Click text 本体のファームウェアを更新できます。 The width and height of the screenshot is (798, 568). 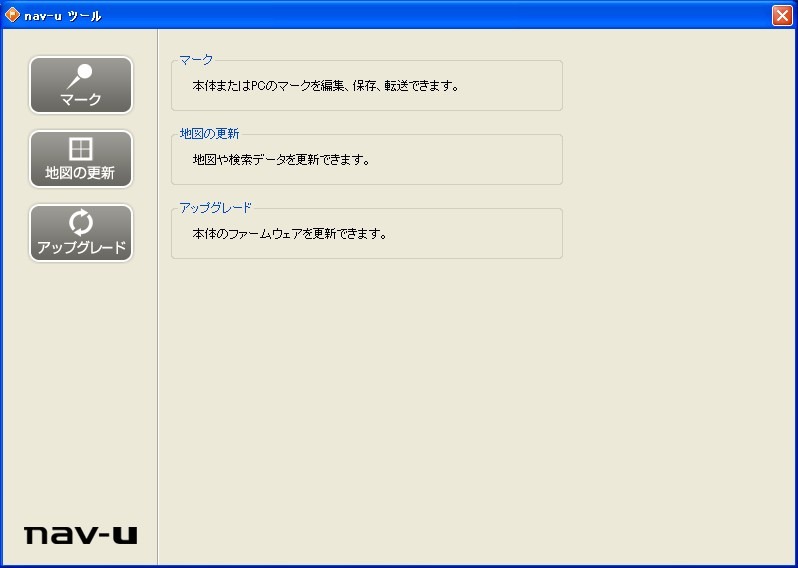pos(290,234)
